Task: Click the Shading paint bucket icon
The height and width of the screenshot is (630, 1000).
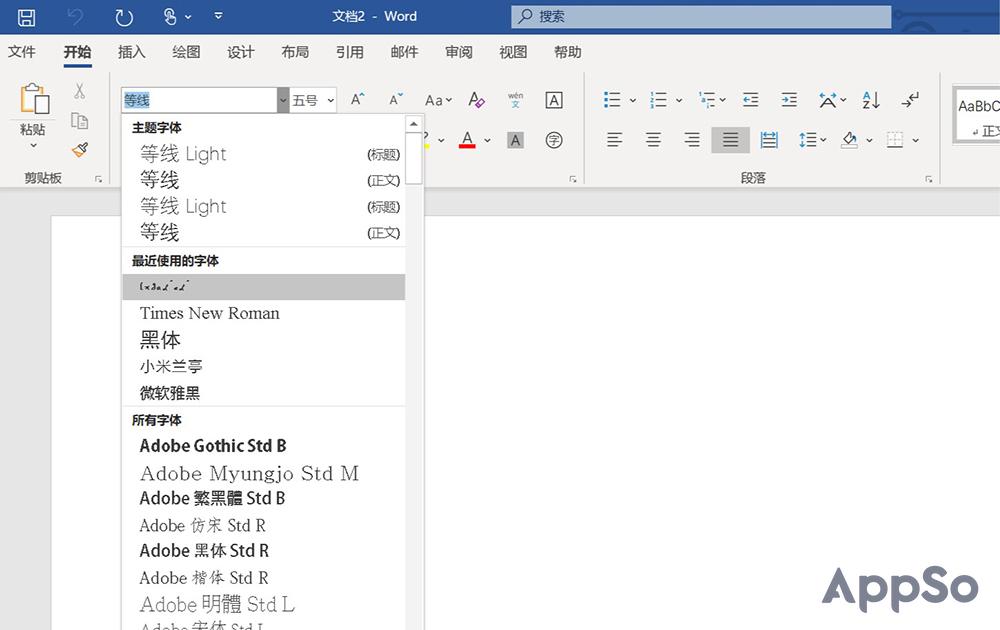Action: coord(849,140)
